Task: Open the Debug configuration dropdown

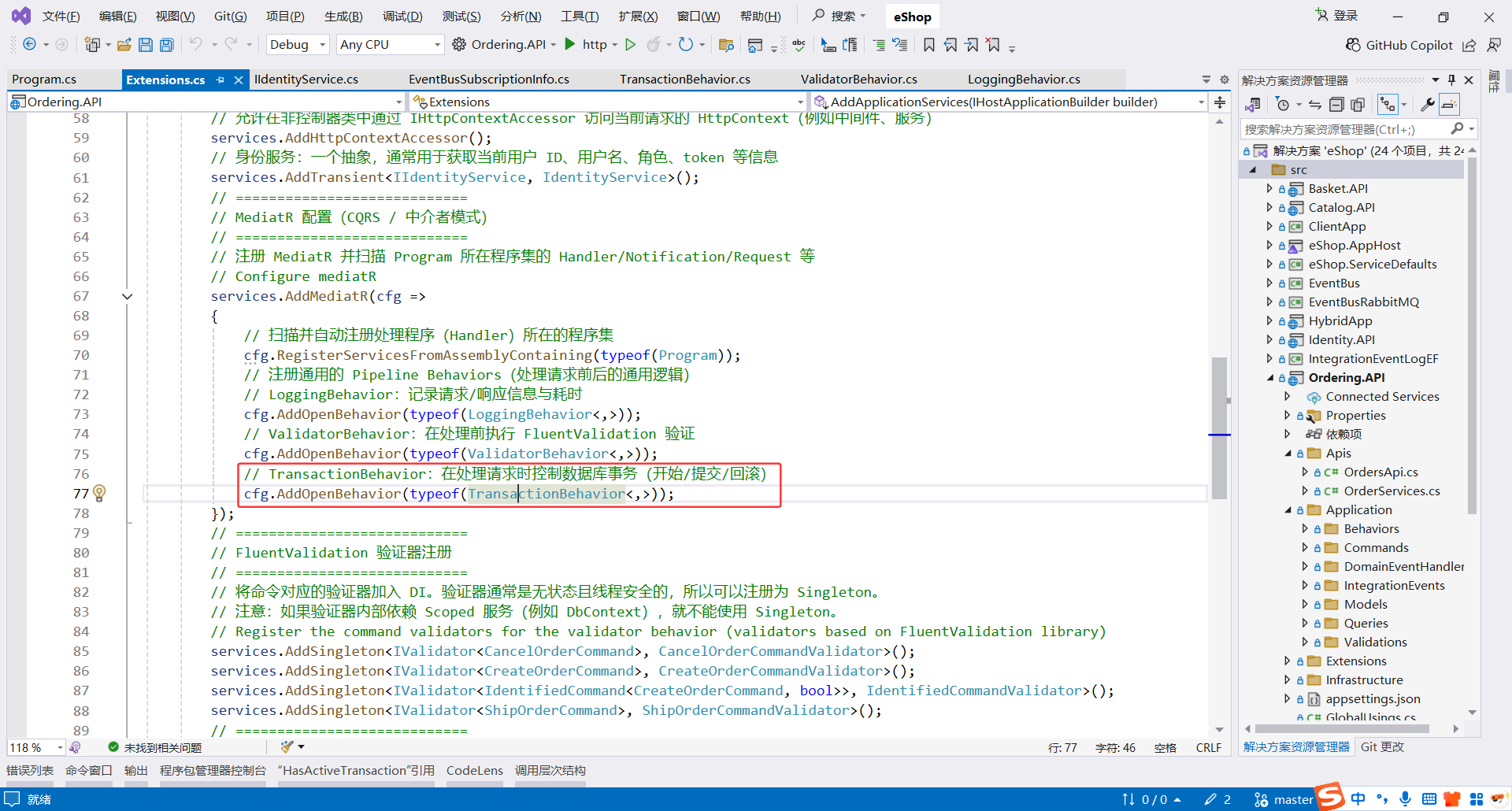Action: point(297,44)
